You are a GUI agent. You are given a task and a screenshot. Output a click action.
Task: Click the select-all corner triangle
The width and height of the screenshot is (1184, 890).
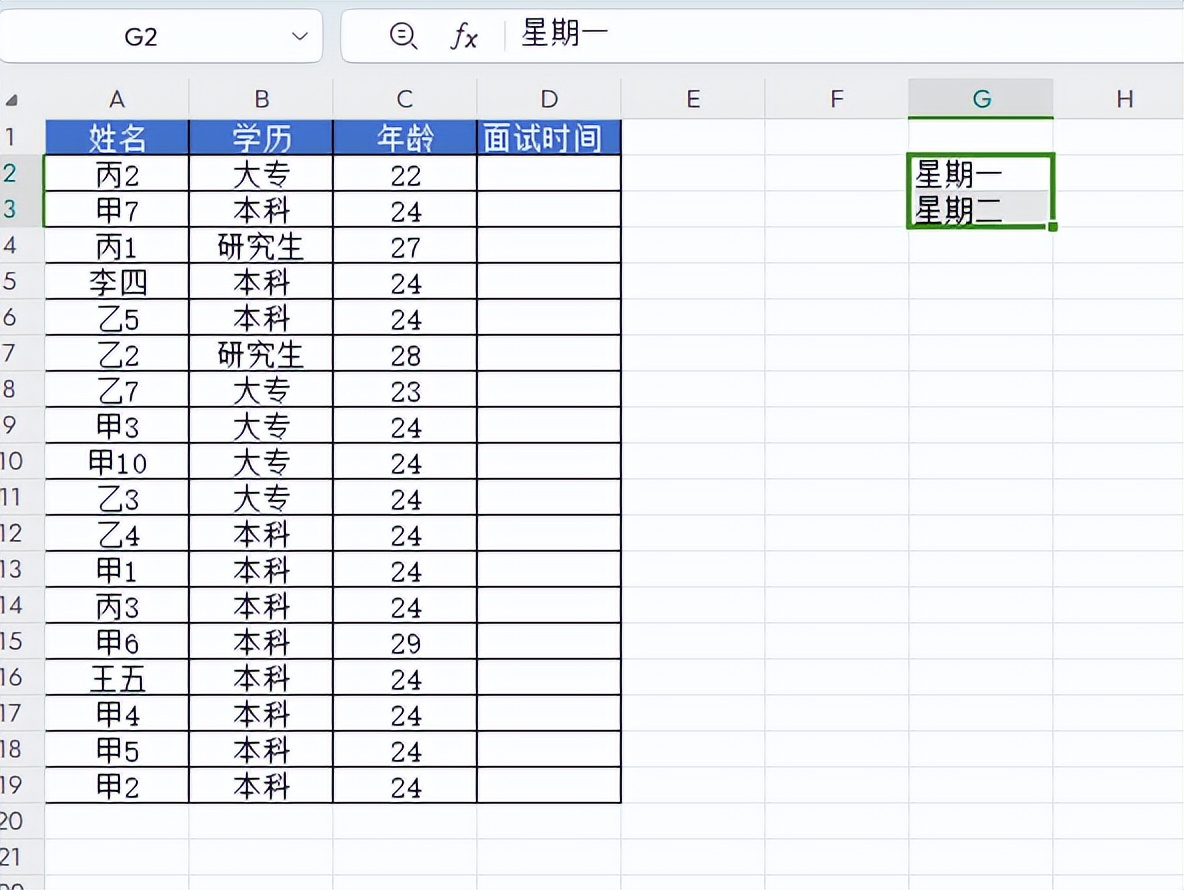coord(11,100)
